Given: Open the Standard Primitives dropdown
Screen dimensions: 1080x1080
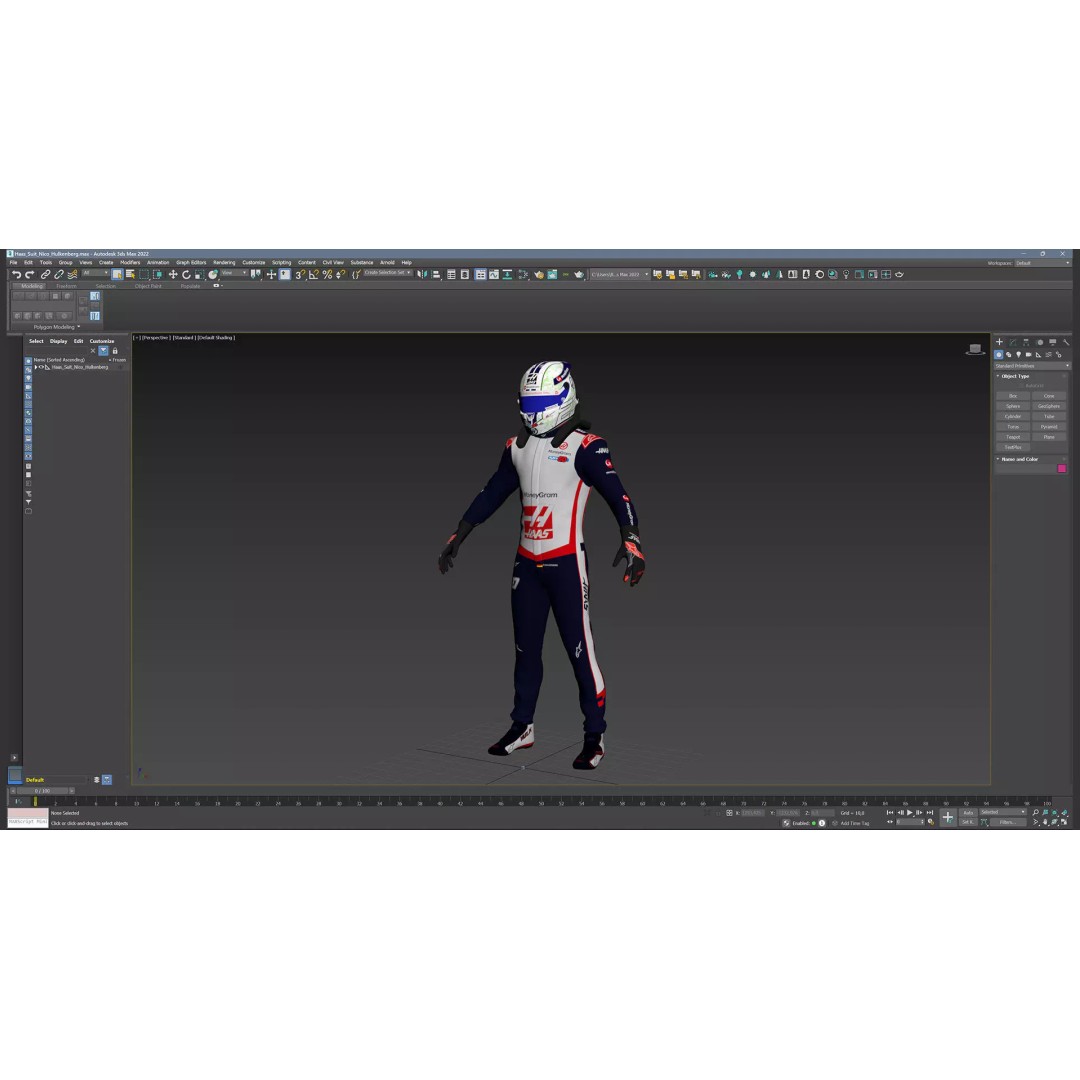Looking at the screenshot, I should 1030,366.
